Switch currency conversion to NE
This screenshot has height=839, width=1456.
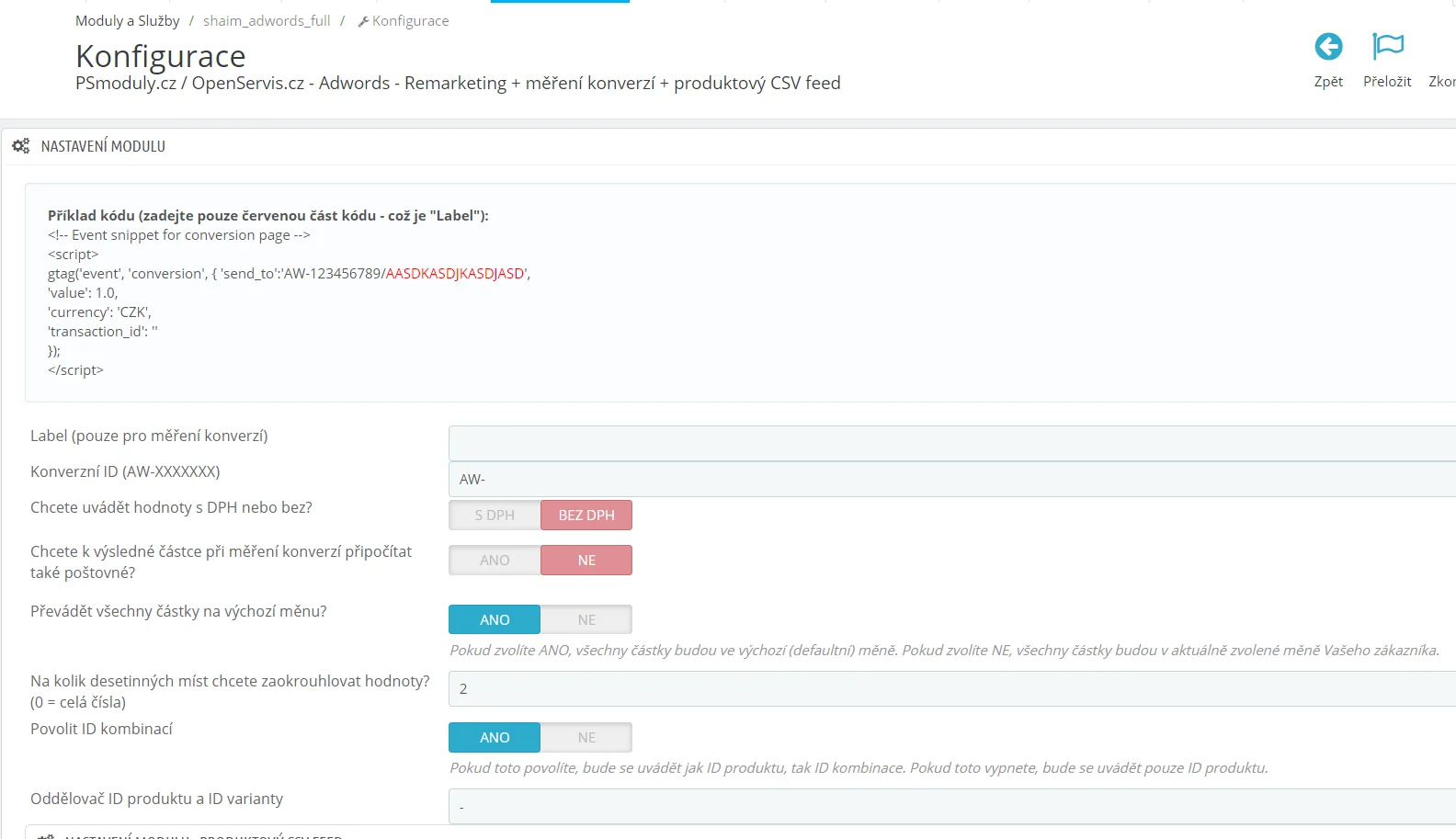(586, 620)
